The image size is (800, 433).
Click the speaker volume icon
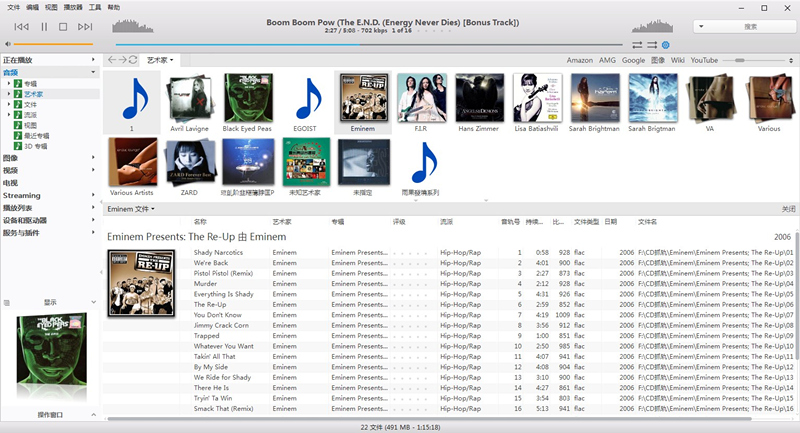pos(8,44)
